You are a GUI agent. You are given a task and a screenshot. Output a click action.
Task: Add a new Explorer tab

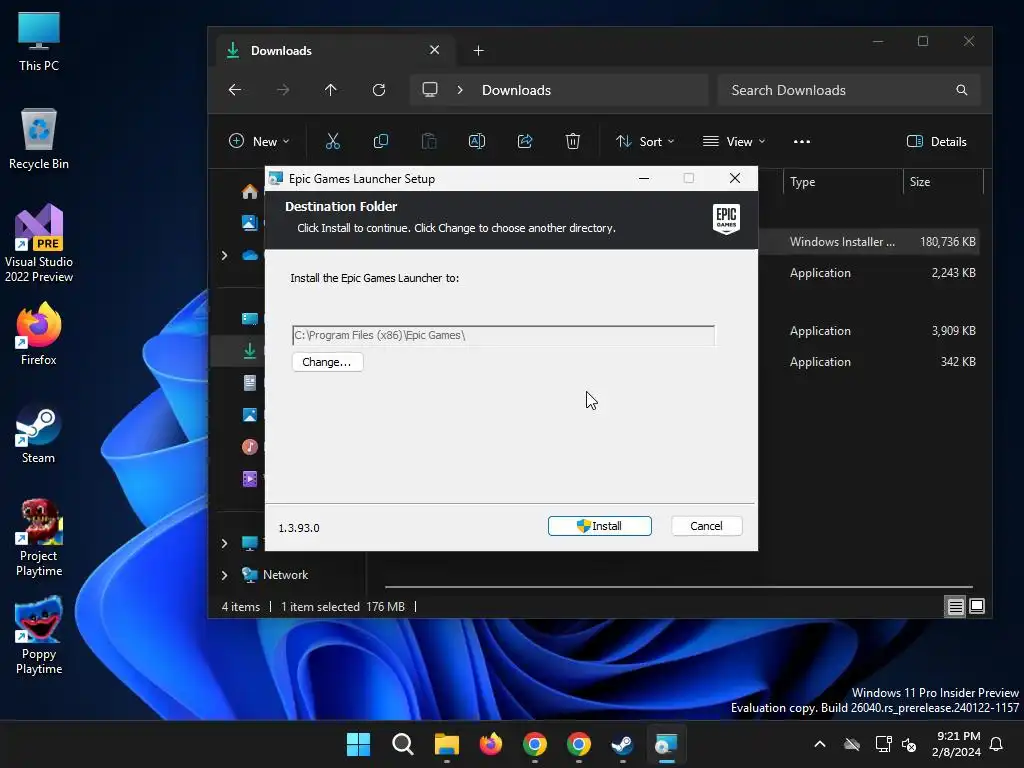coord(479,50)
